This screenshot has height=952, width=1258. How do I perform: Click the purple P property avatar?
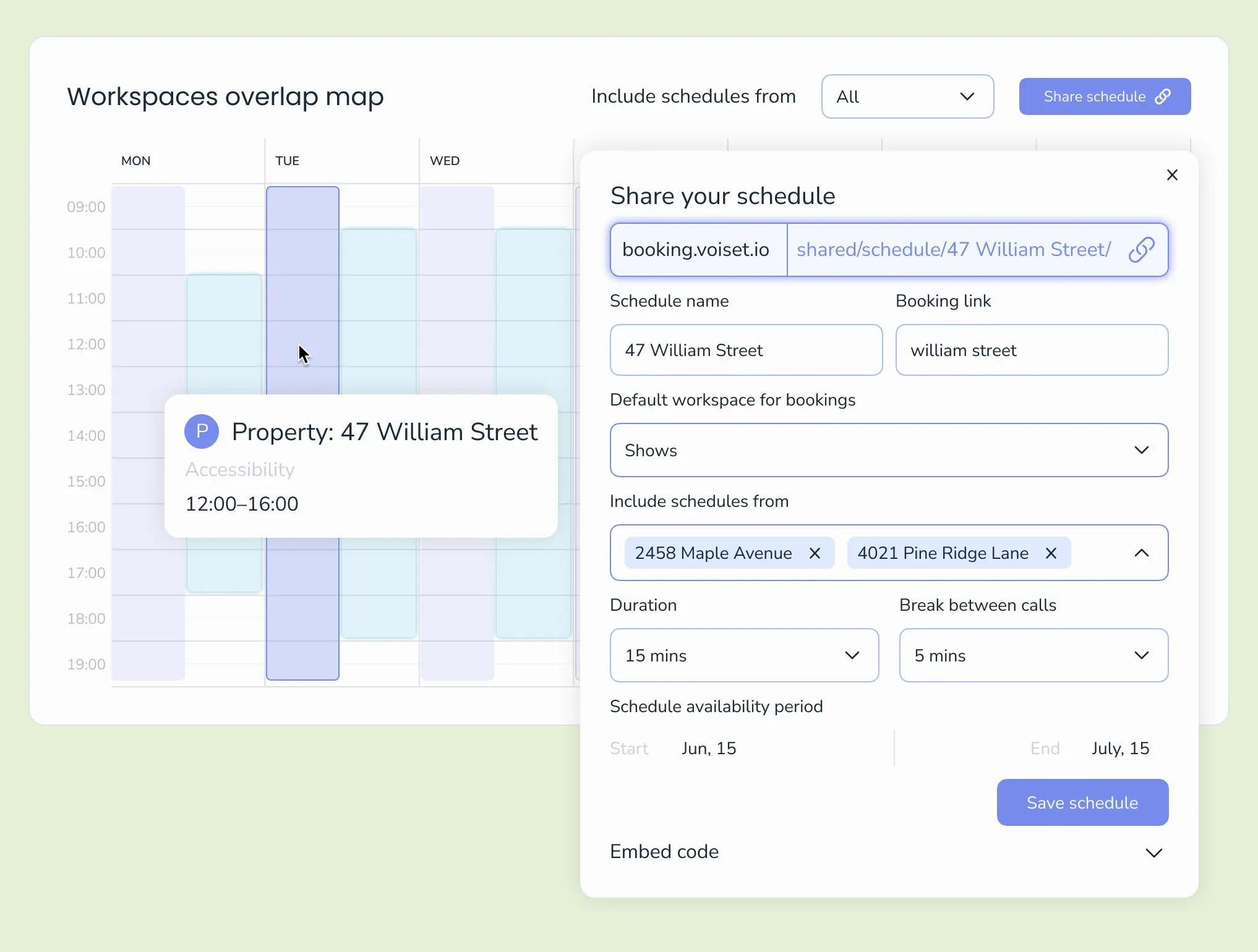point(202,431)
